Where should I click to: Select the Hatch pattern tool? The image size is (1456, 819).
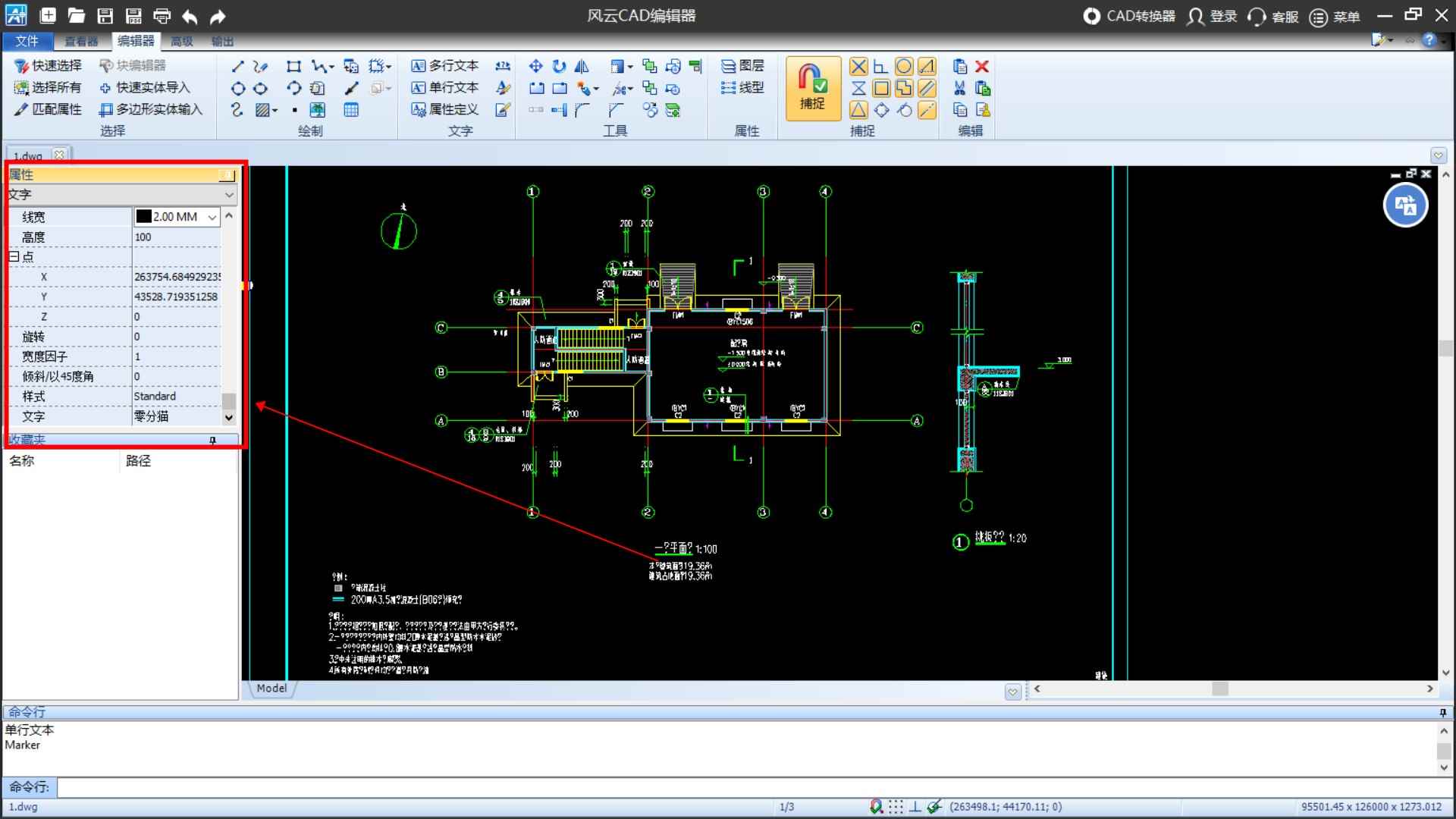tap(262, 110)
